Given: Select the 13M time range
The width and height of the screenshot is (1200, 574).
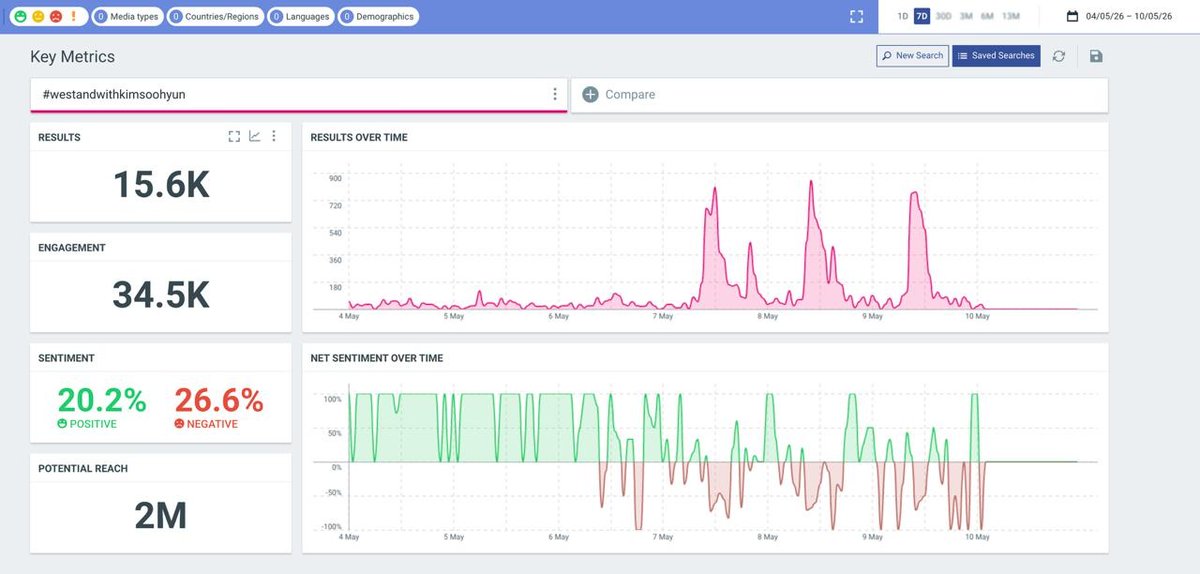Looking at the screenshot, I should pos(1011,16).
